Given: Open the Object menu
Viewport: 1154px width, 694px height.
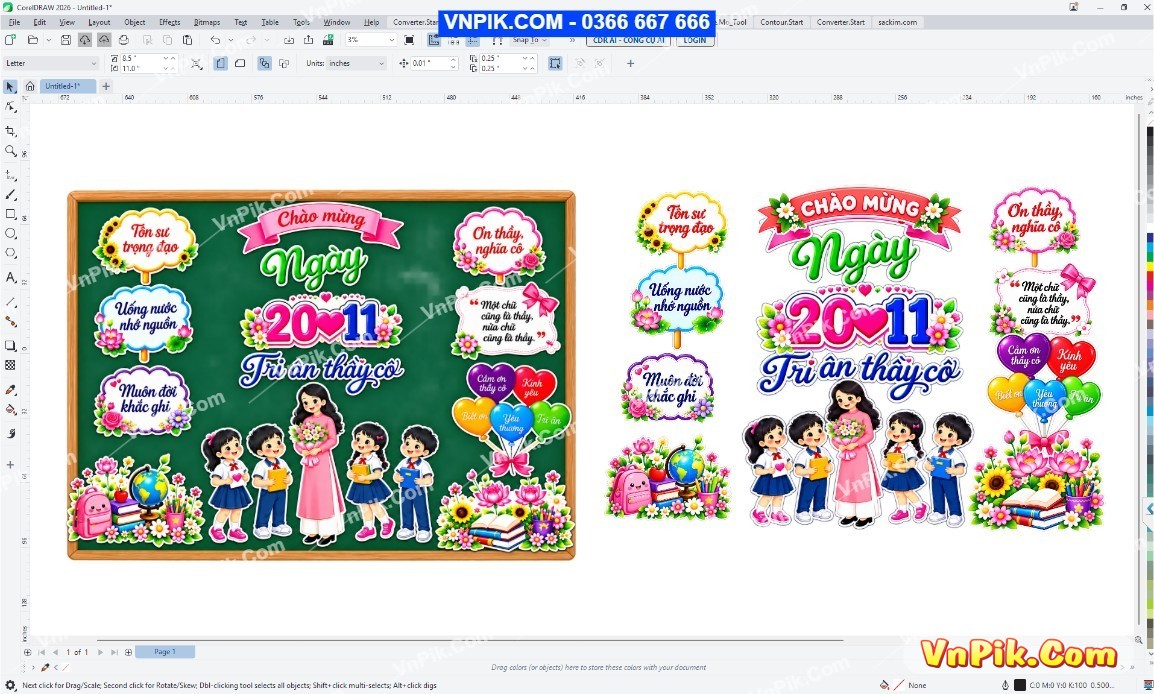Looking at the screenshot, I should tap(135, 22).
